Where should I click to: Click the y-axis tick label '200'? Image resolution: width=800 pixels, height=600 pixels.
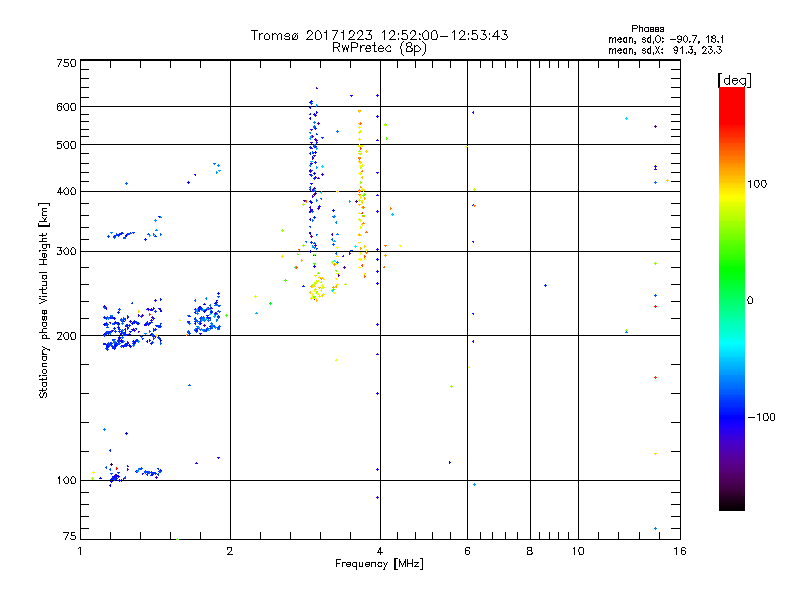pyautogui.click(x=66, y=336)
